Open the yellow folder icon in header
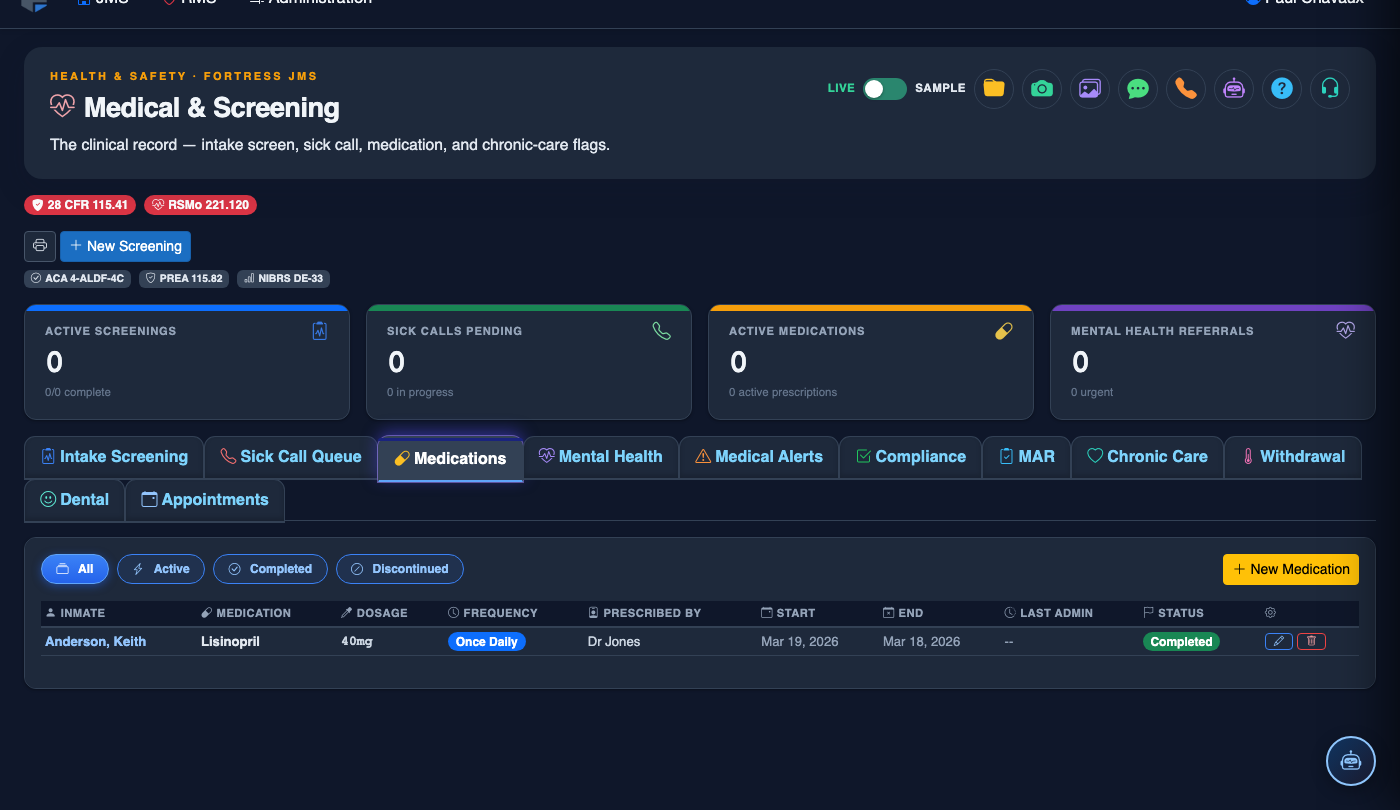 (993, 88)
